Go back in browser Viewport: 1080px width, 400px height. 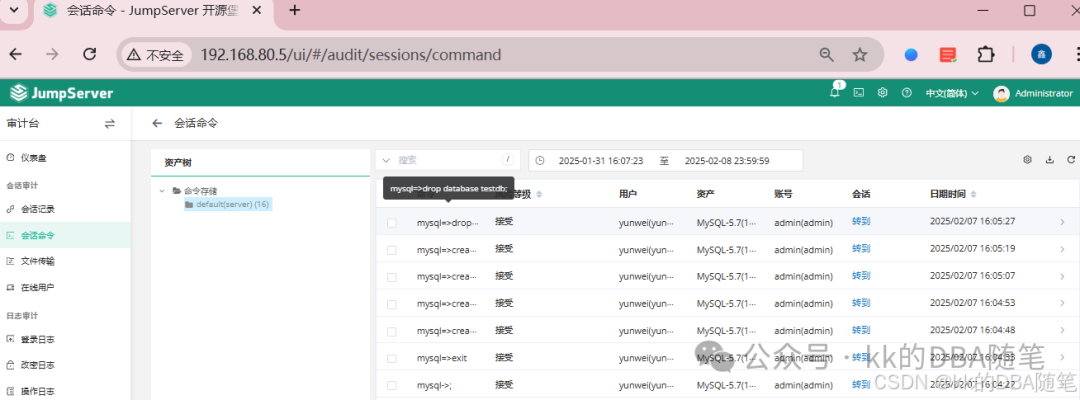pyautogui.click(x=15, y=54)
